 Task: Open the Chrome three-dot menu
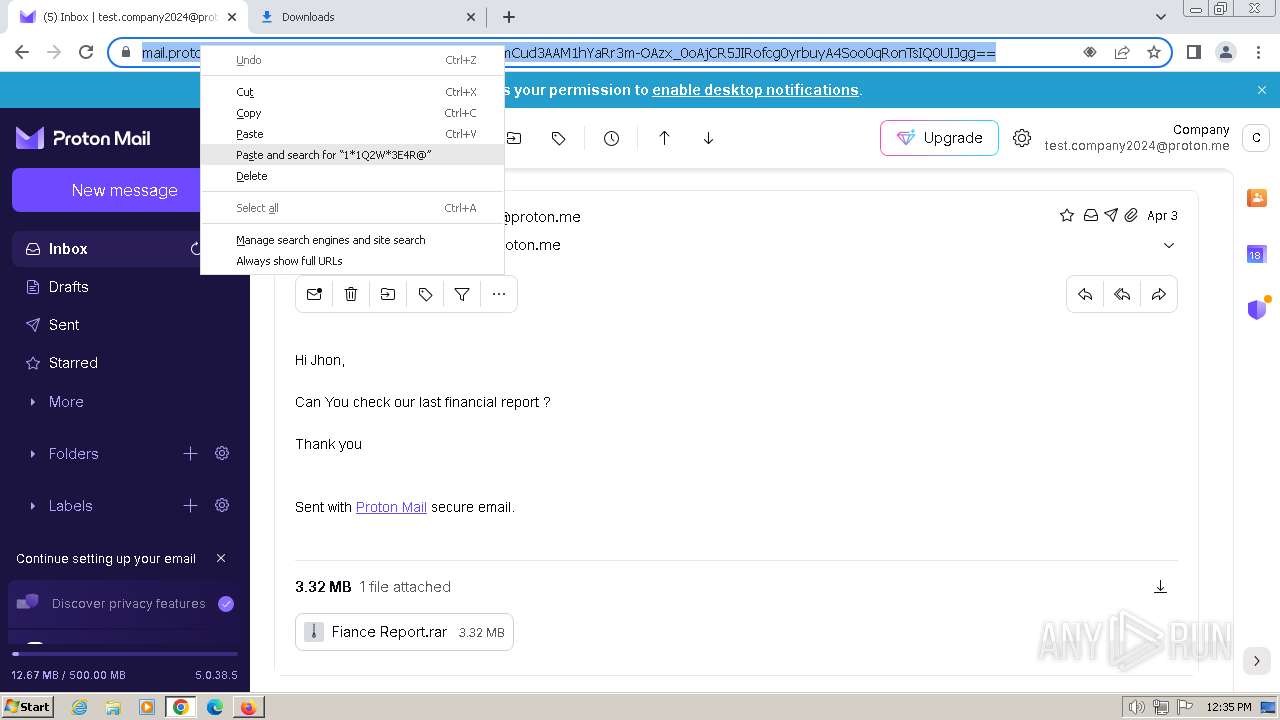(1257, 52)
